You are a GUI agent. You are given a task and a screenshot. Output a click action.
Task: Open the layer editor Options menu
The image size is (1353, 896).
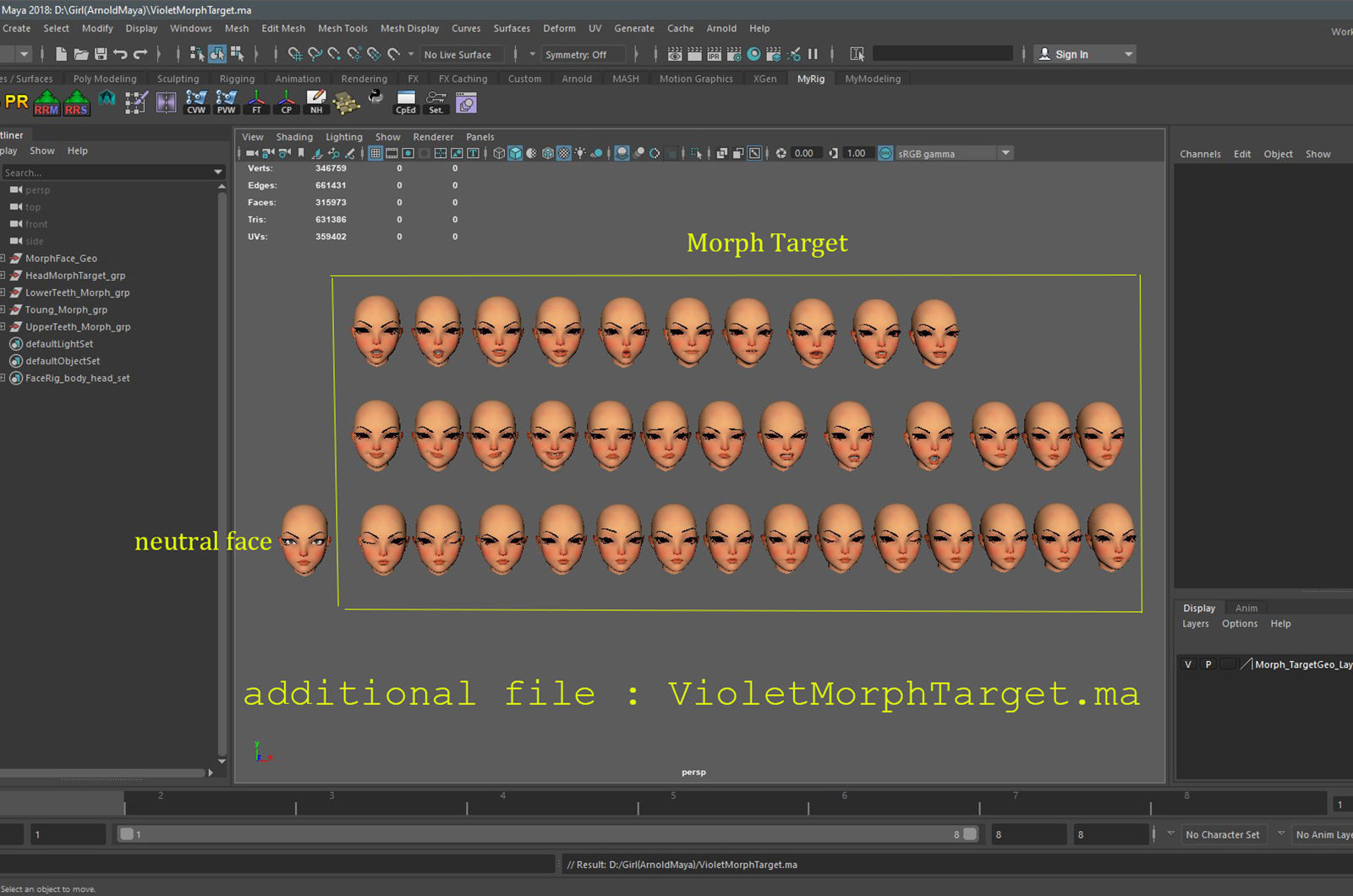click(1240, 624)
